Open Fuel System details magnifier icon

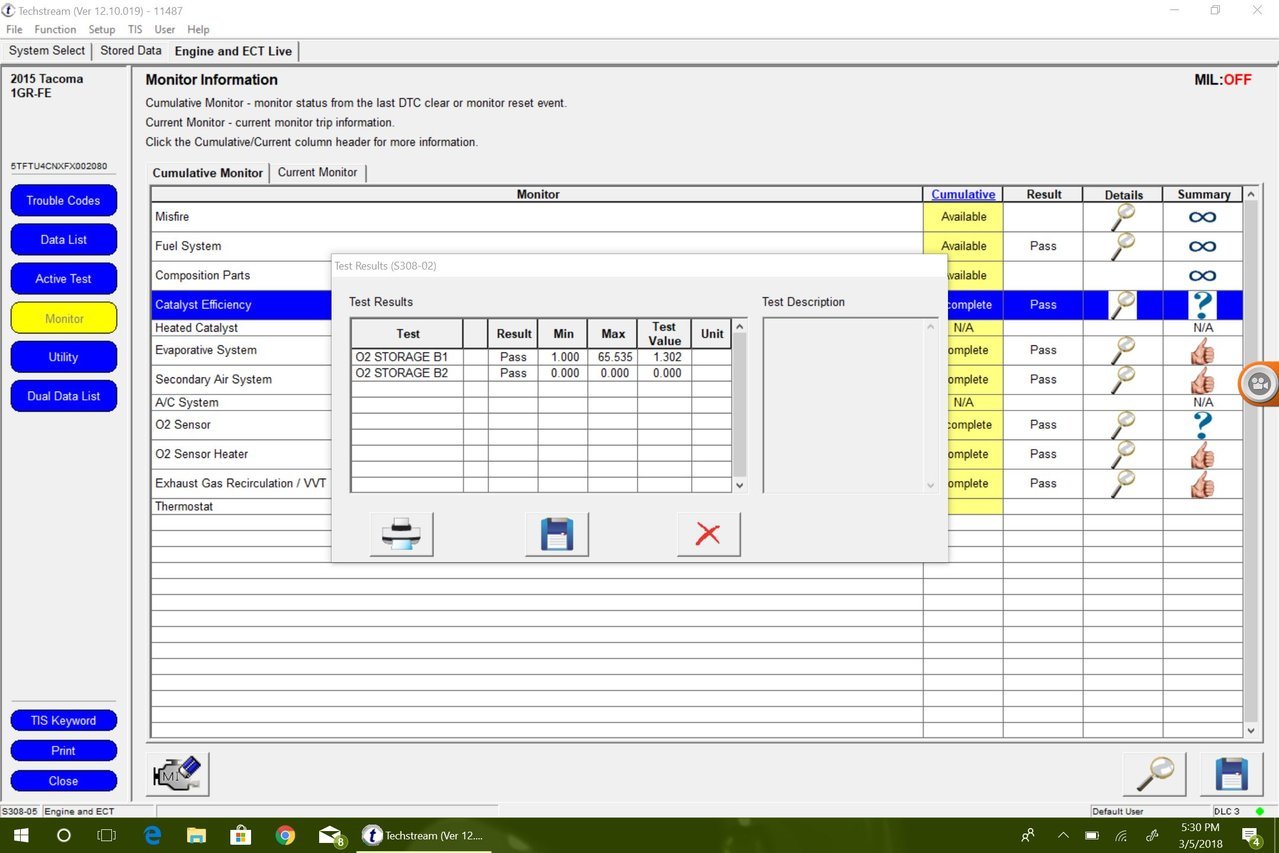click(x=1123, y=246)
